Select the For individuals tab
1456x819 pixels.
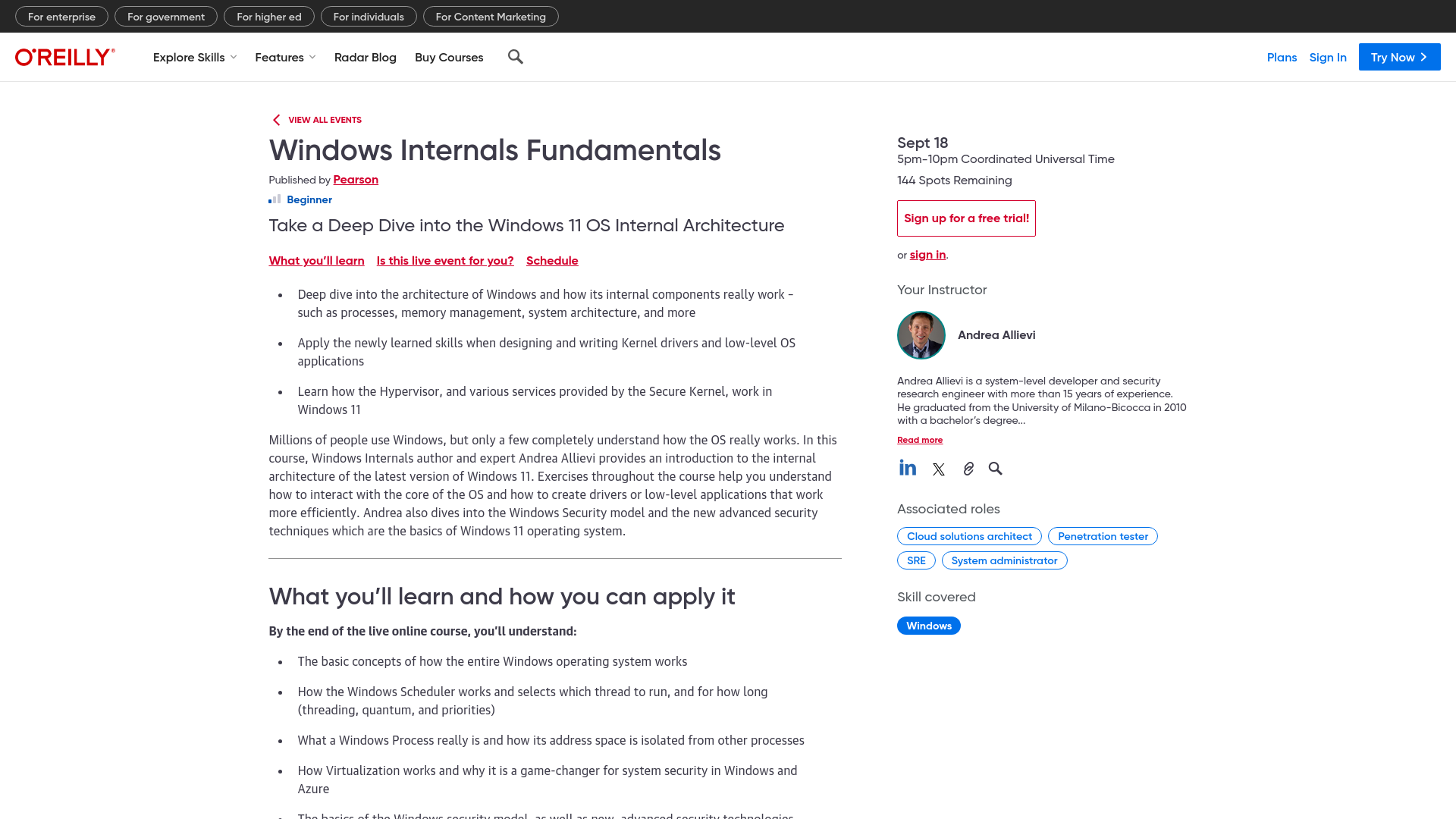369,17
